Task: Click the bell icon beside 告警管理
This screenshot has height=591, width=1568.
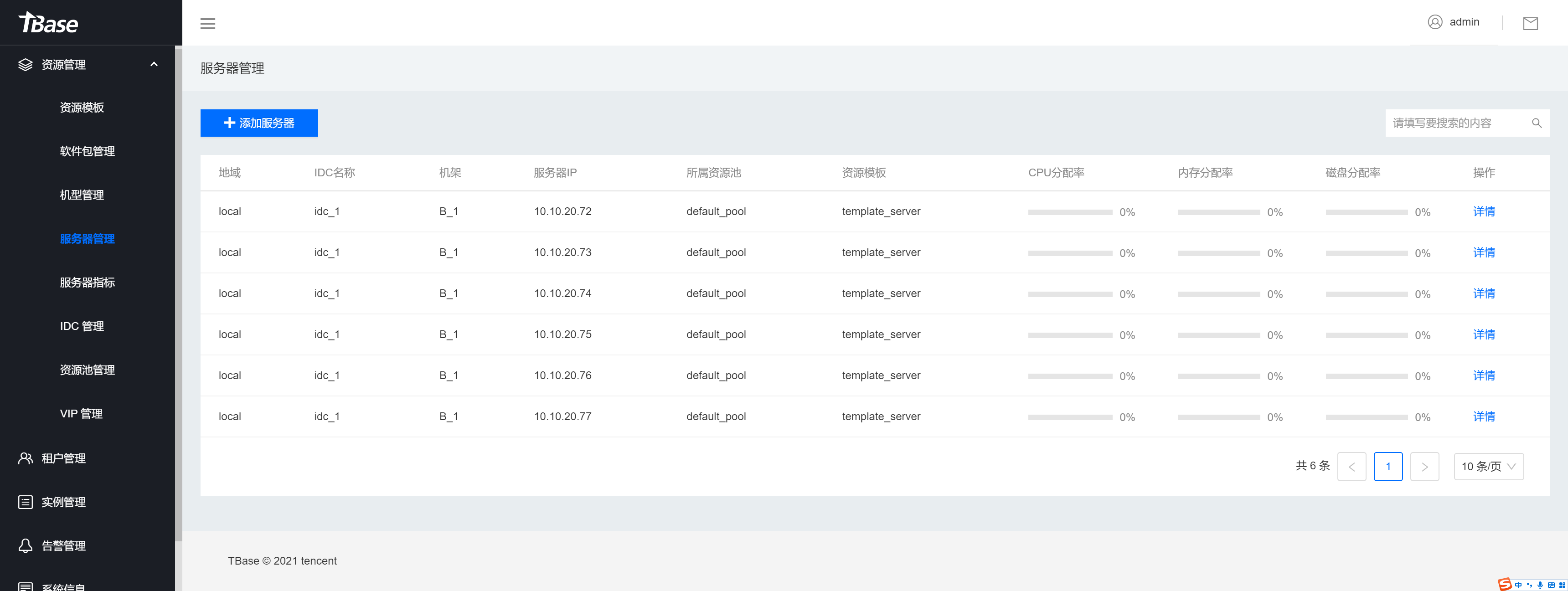Action: tap(25, 545)
